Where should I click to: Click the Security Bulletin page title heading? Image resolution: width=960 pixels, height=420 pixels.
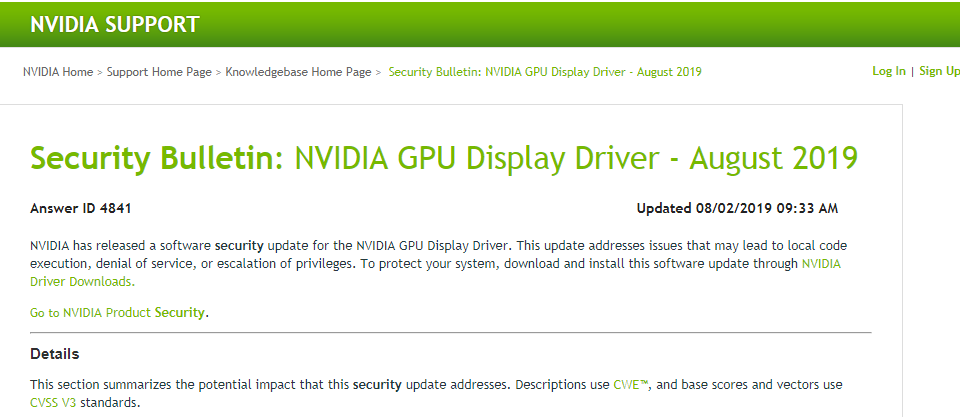point(444,158)
